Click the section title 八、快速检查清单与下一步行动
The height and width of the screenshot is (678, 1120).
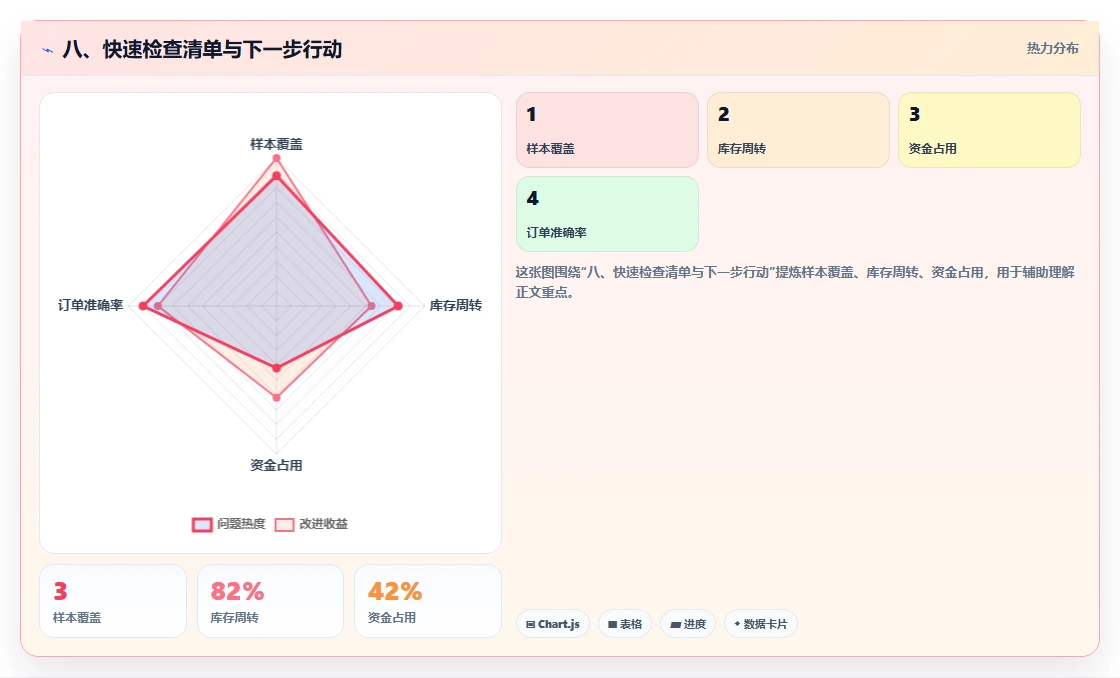click(202, 49)
